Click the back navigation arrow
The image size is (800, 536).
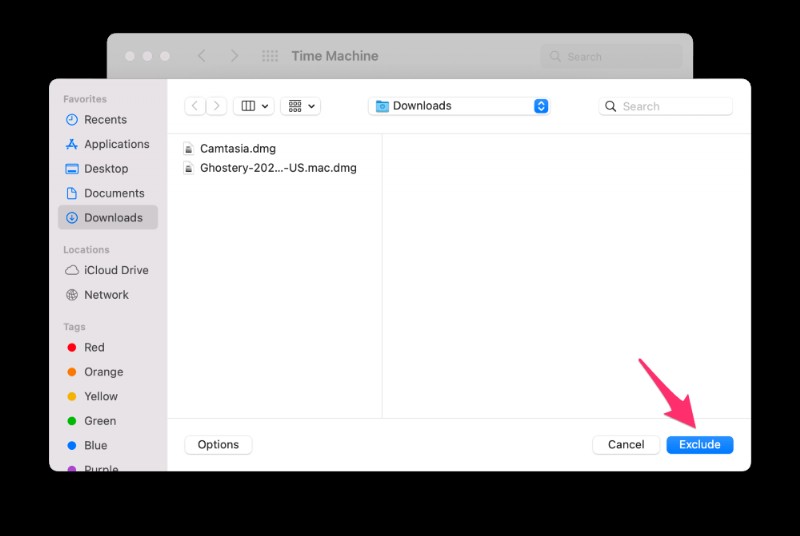coord(194,106)
